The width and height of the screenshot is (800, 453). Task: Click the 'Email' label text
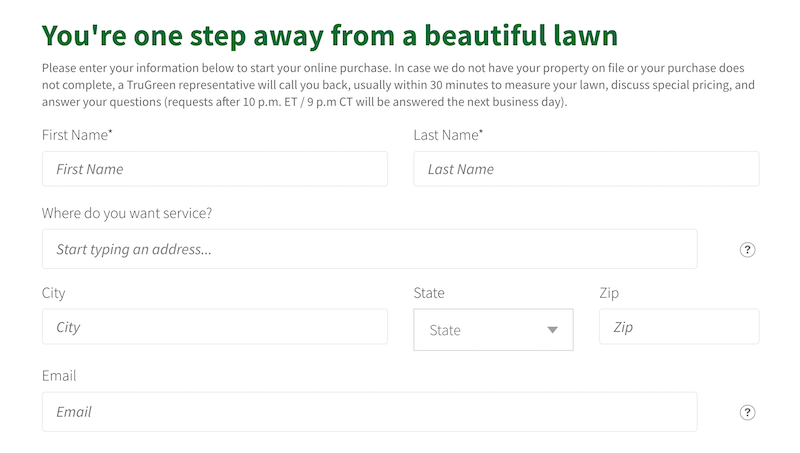click(x=59, y=376)
